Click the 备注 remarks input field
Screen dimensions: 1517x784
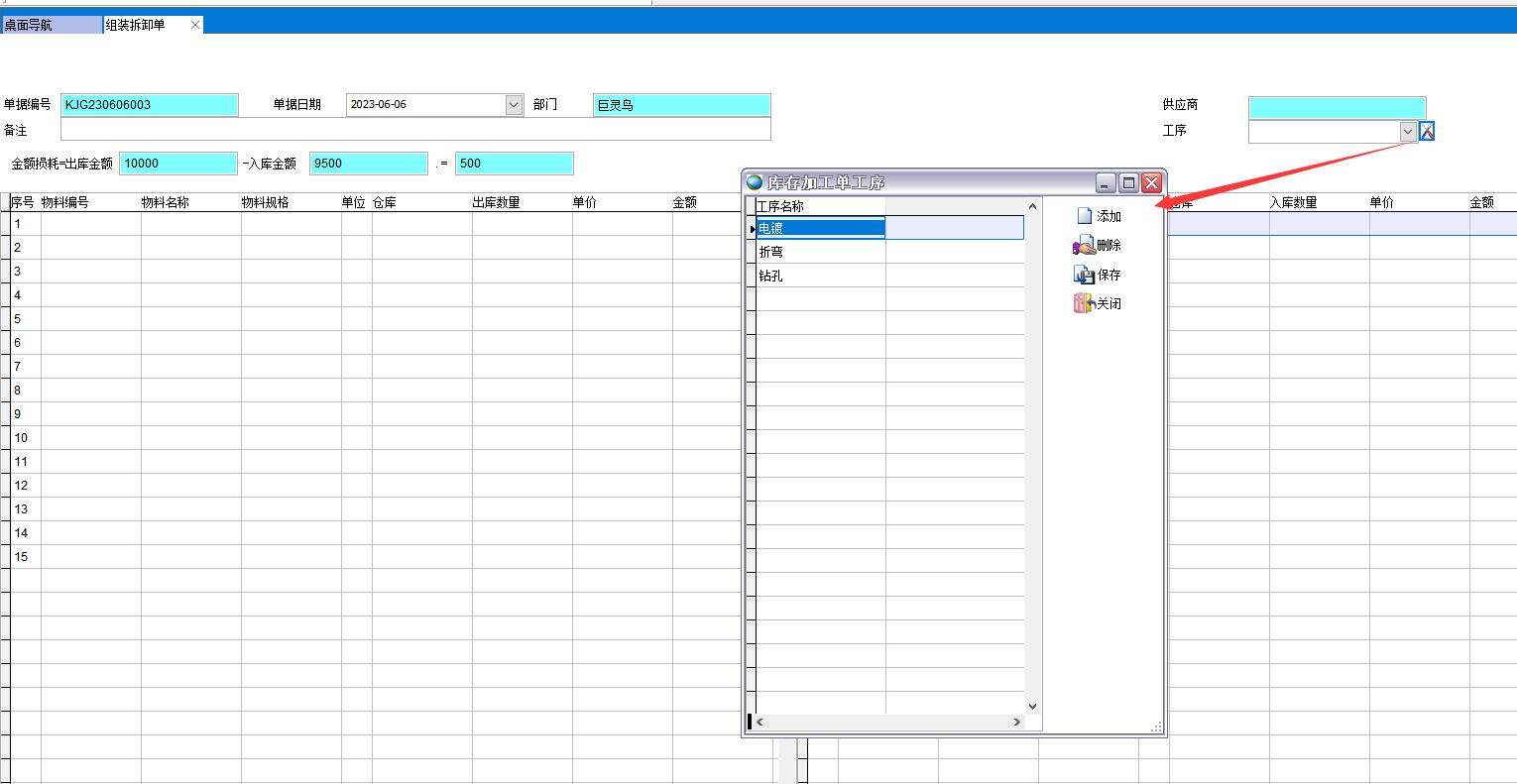414,130
